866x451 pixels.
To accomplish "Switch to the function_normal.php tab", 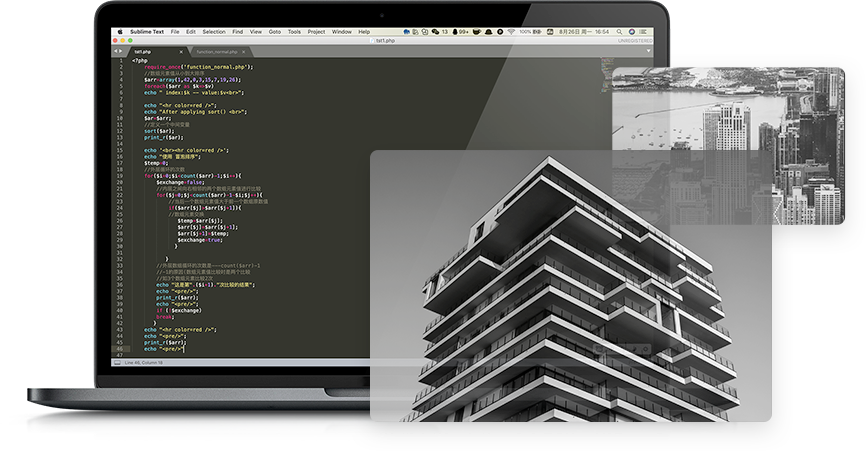I will (216, 51).
